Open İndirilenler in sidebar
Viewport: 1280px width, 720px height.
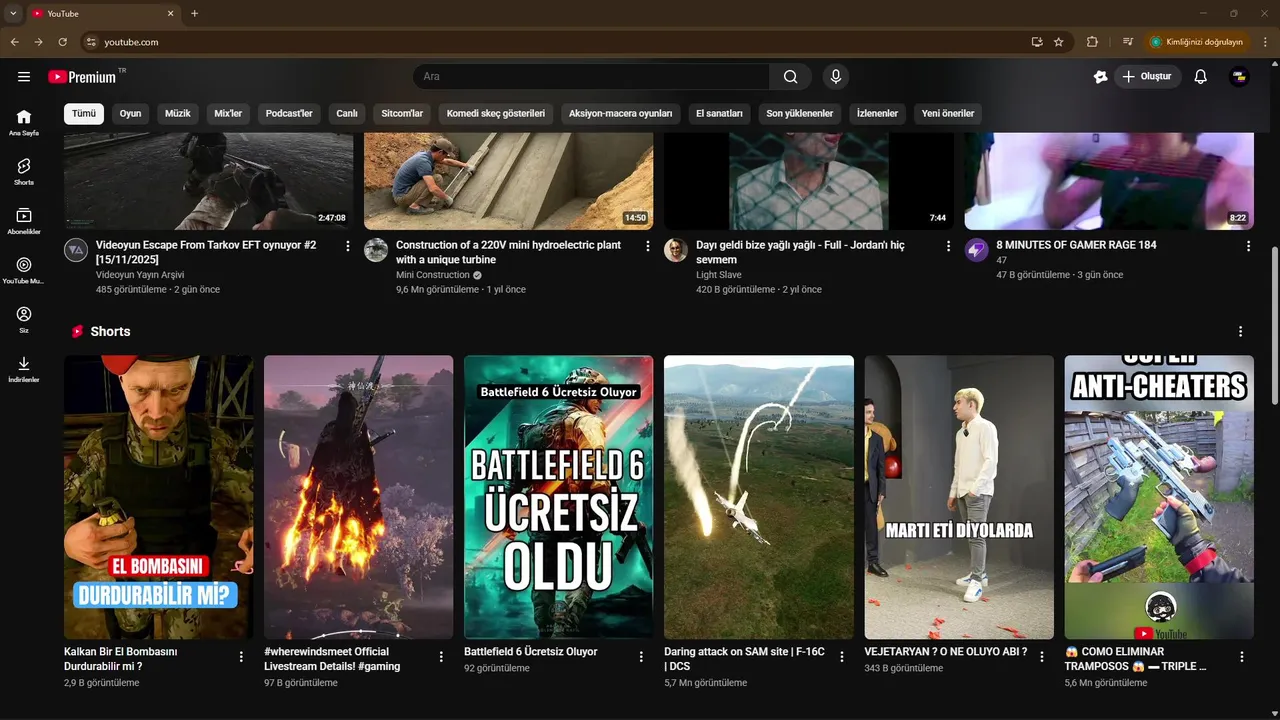click(24, 369)
